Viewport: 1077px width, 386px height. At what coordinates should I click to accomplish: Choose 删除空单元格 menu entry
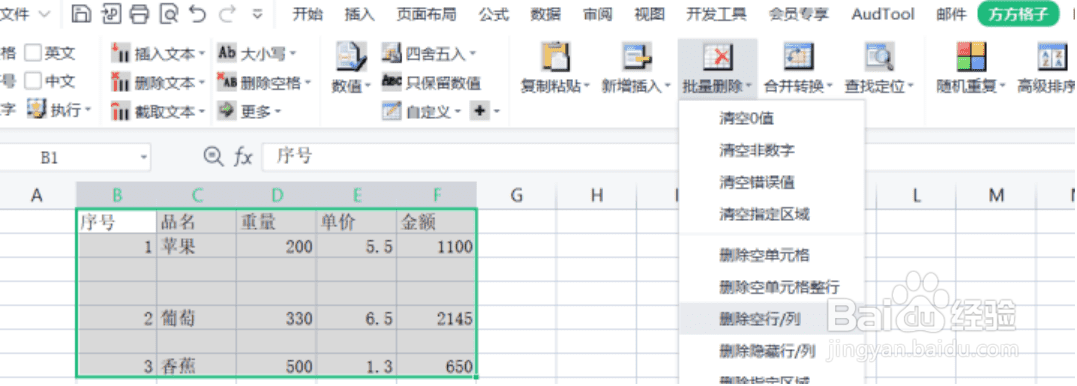click(771, 256)
